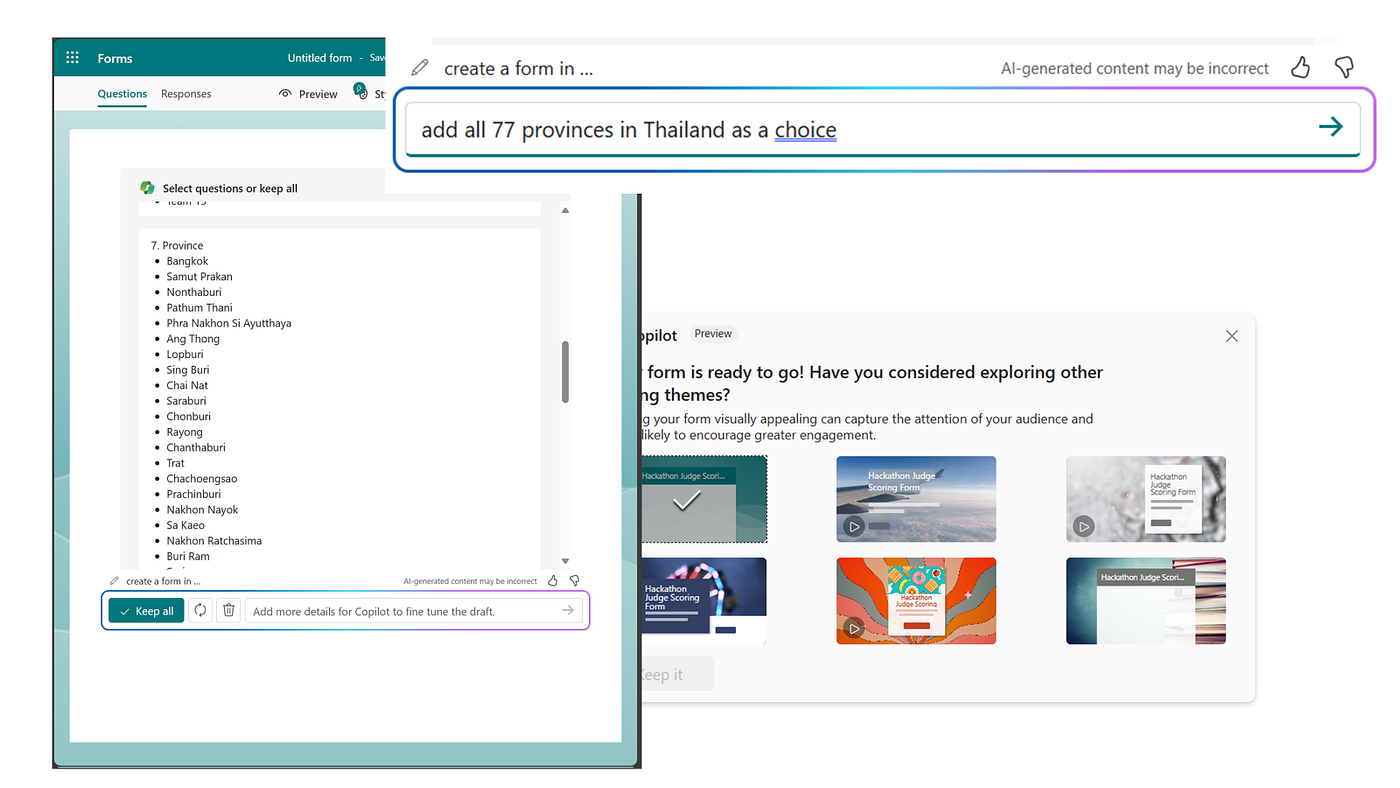The width and height of the screenshot is (1400, 788).
Task: Click the pencil edit icon beside prompt text
Action: pyautogui.click(x=418, y=67)
